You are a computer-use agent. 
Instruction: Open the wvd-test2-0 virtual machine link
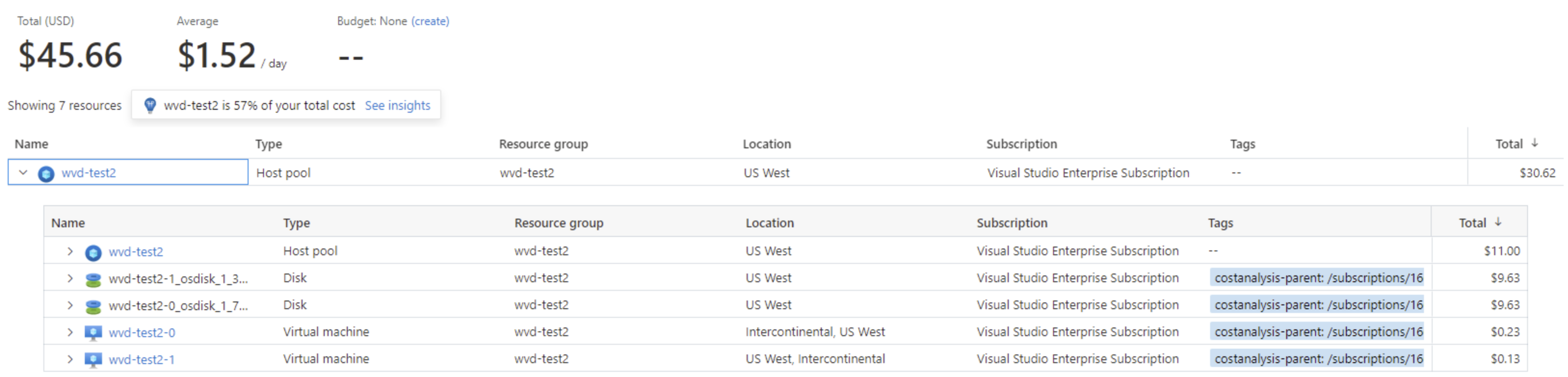pyautogui.click(x=142, y=333)
